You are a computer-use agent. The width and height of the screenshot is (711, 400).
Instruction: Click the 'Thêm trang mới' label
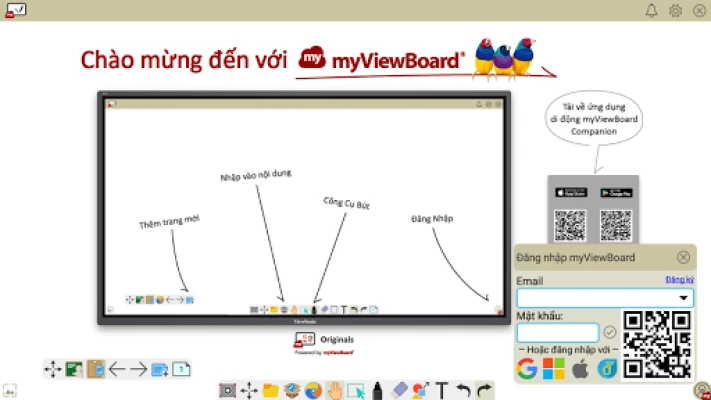pyautogui.click(x=169, y=222)
